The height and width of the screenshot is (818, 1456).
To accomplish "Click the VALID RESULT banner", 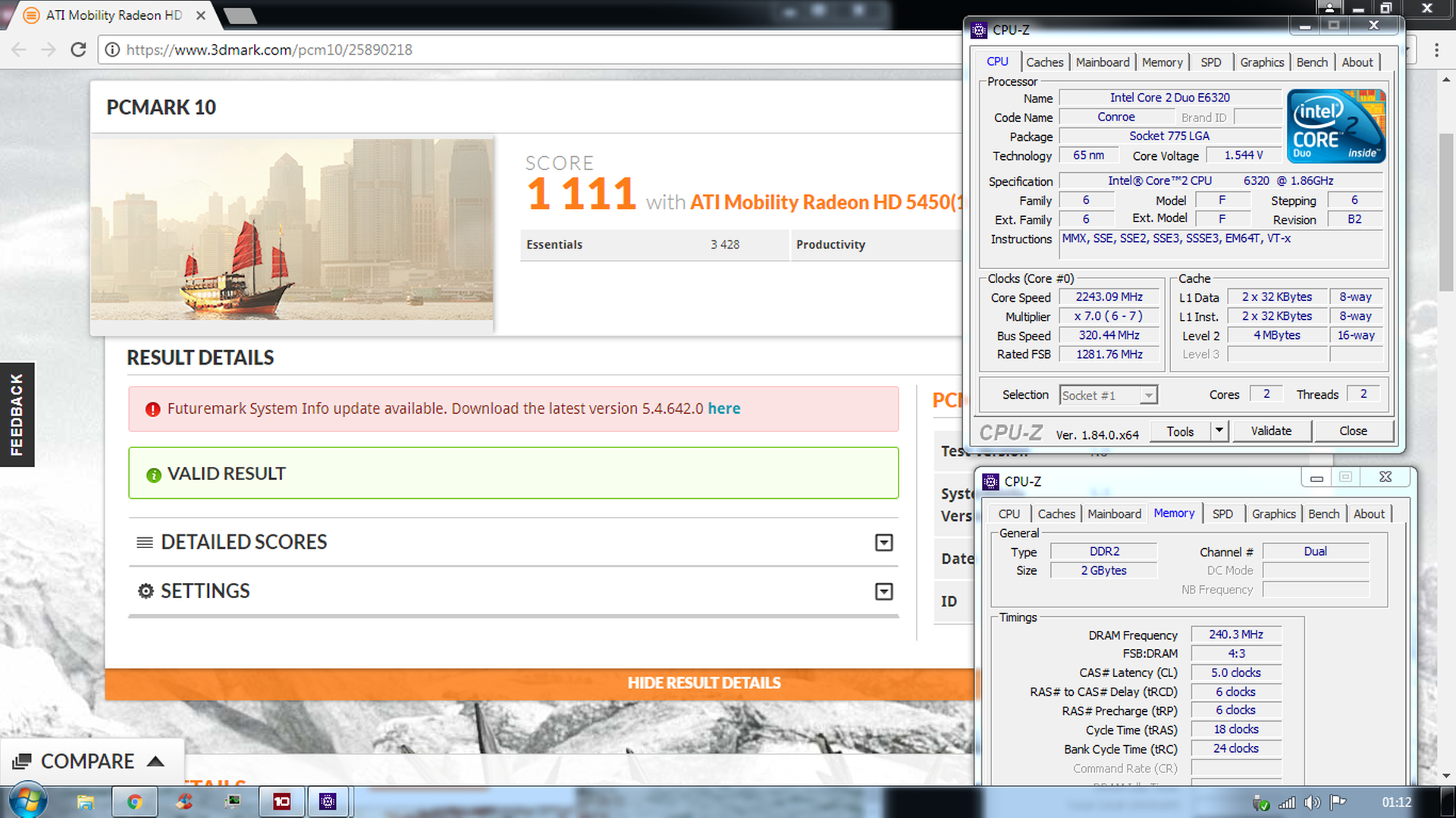I will [513, 474].
